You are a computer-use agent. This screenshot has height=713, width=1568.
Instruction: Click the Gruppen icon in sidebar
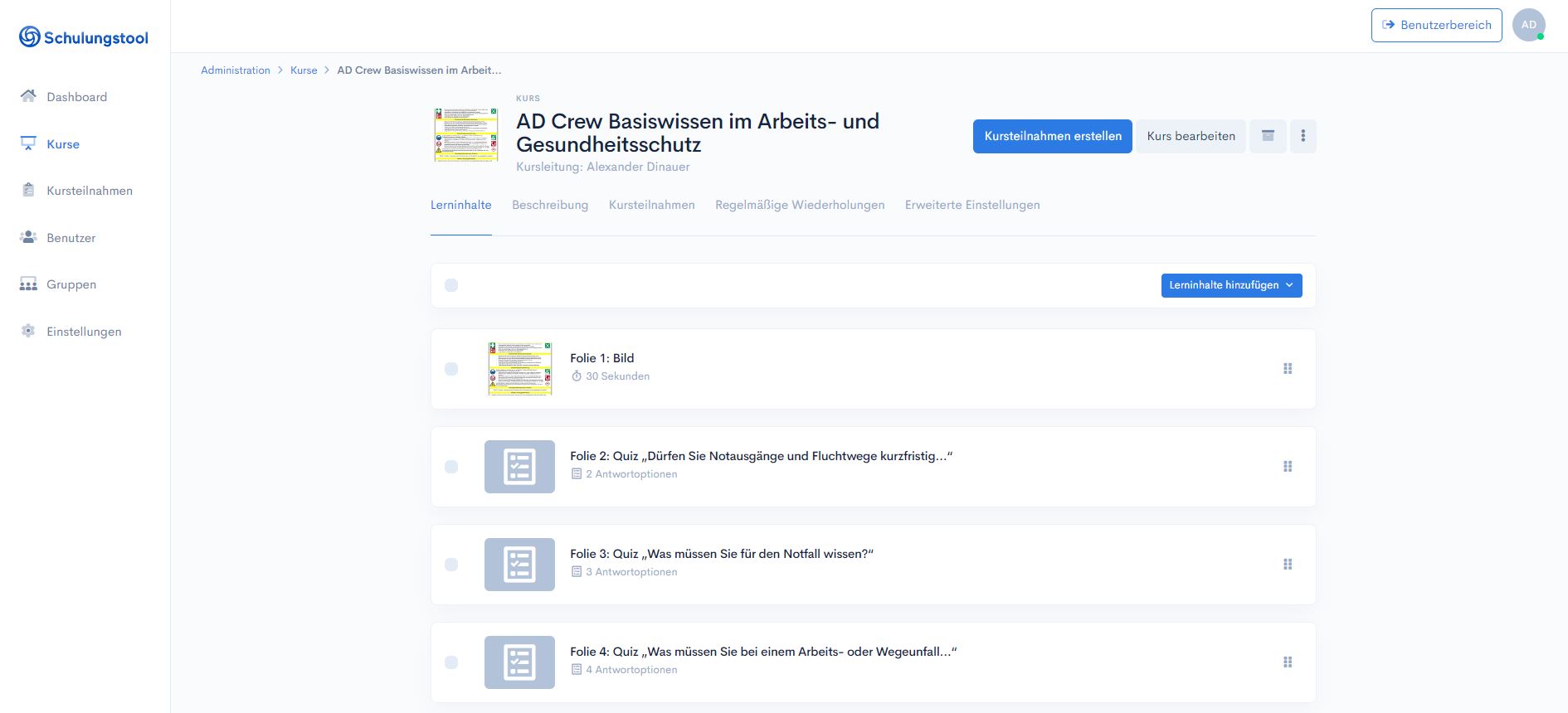click(28, 284)
